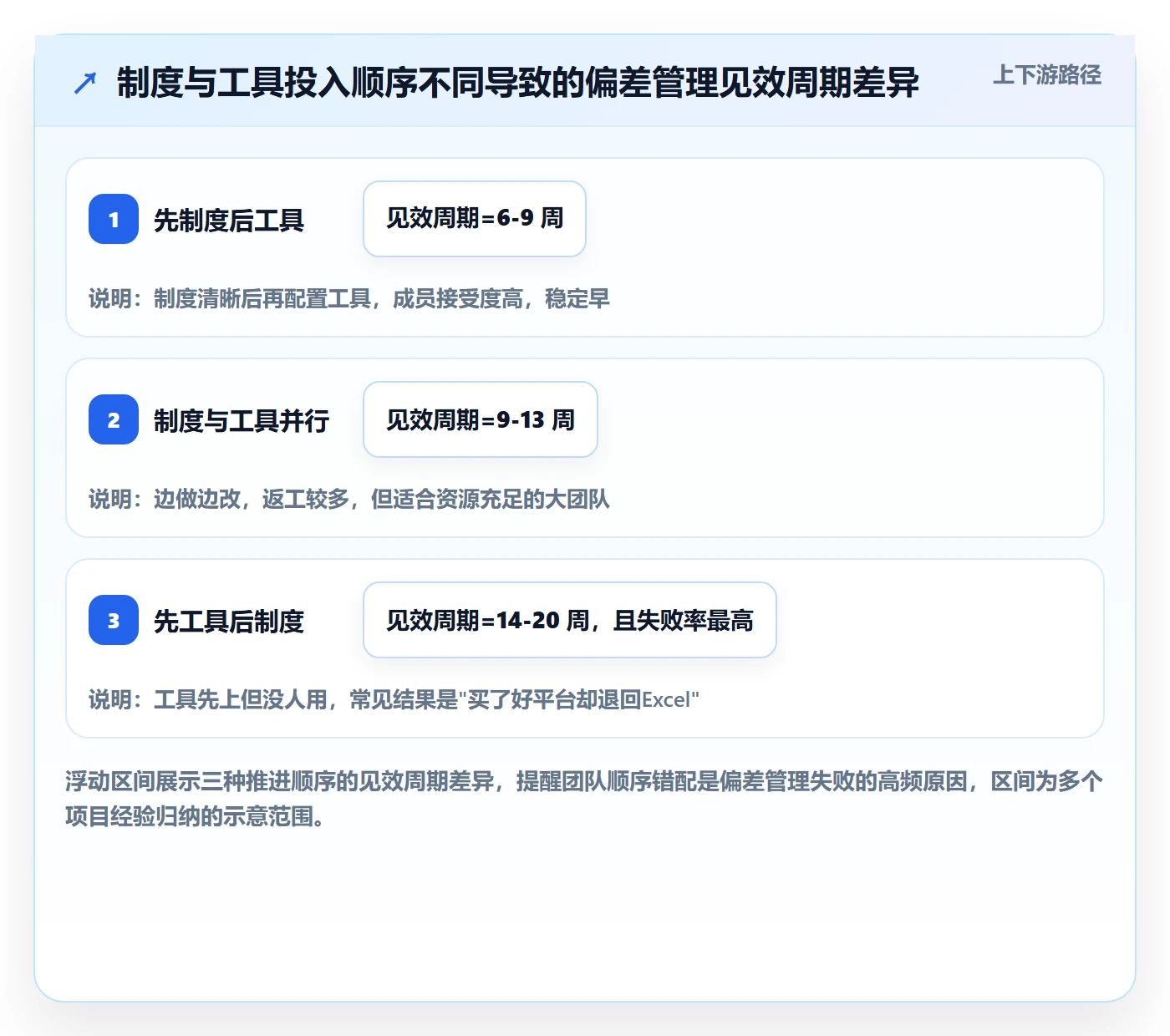Click the title 制度与工具投入顺序不同导致的偏差管理见效周期差异
The height and width of the screenshot is (1036, 1170).
click(518, 83)
